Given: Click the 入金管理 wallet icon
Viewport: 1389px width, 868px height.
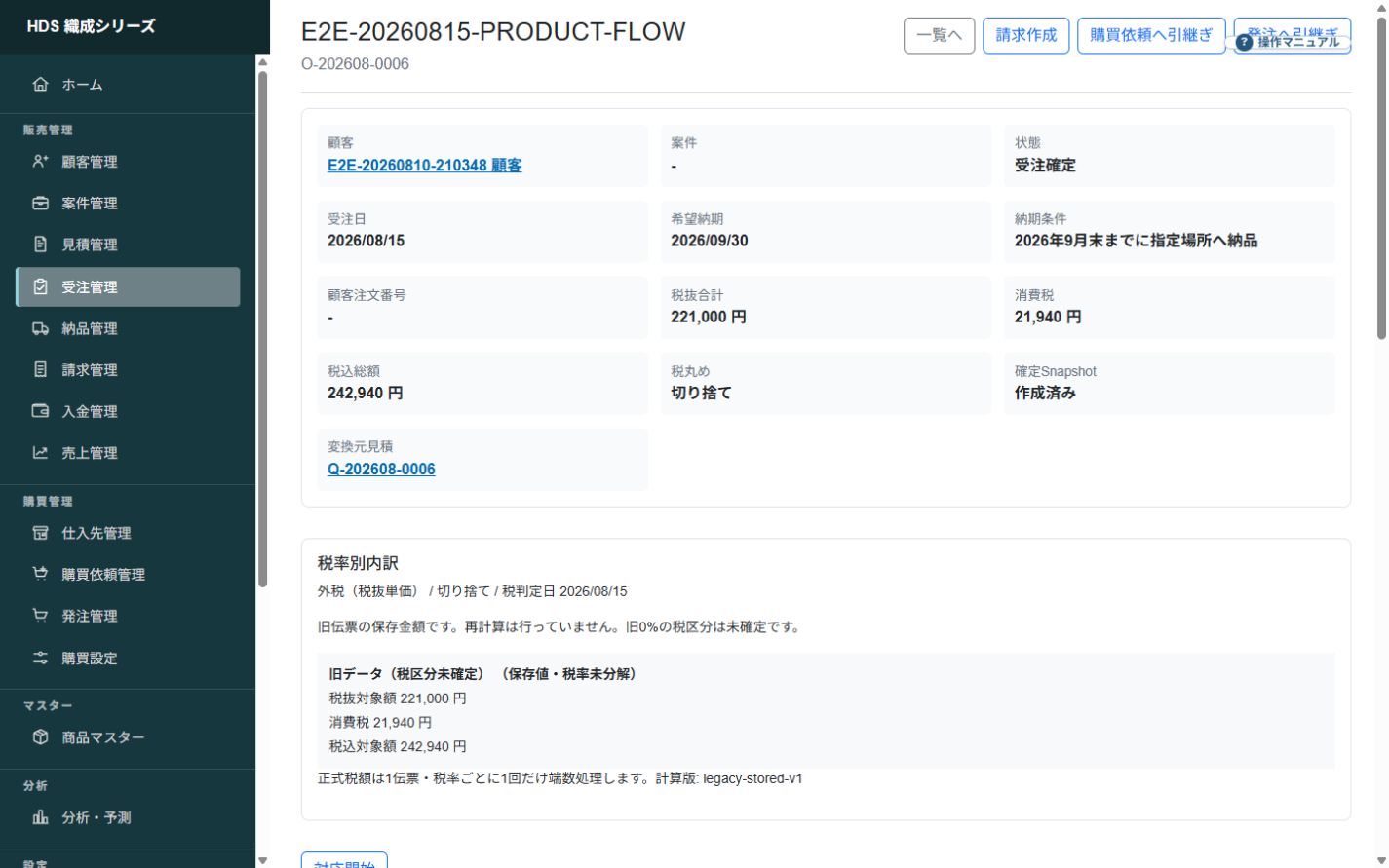Looking at the screenshot, I should (x=40, y=412).
